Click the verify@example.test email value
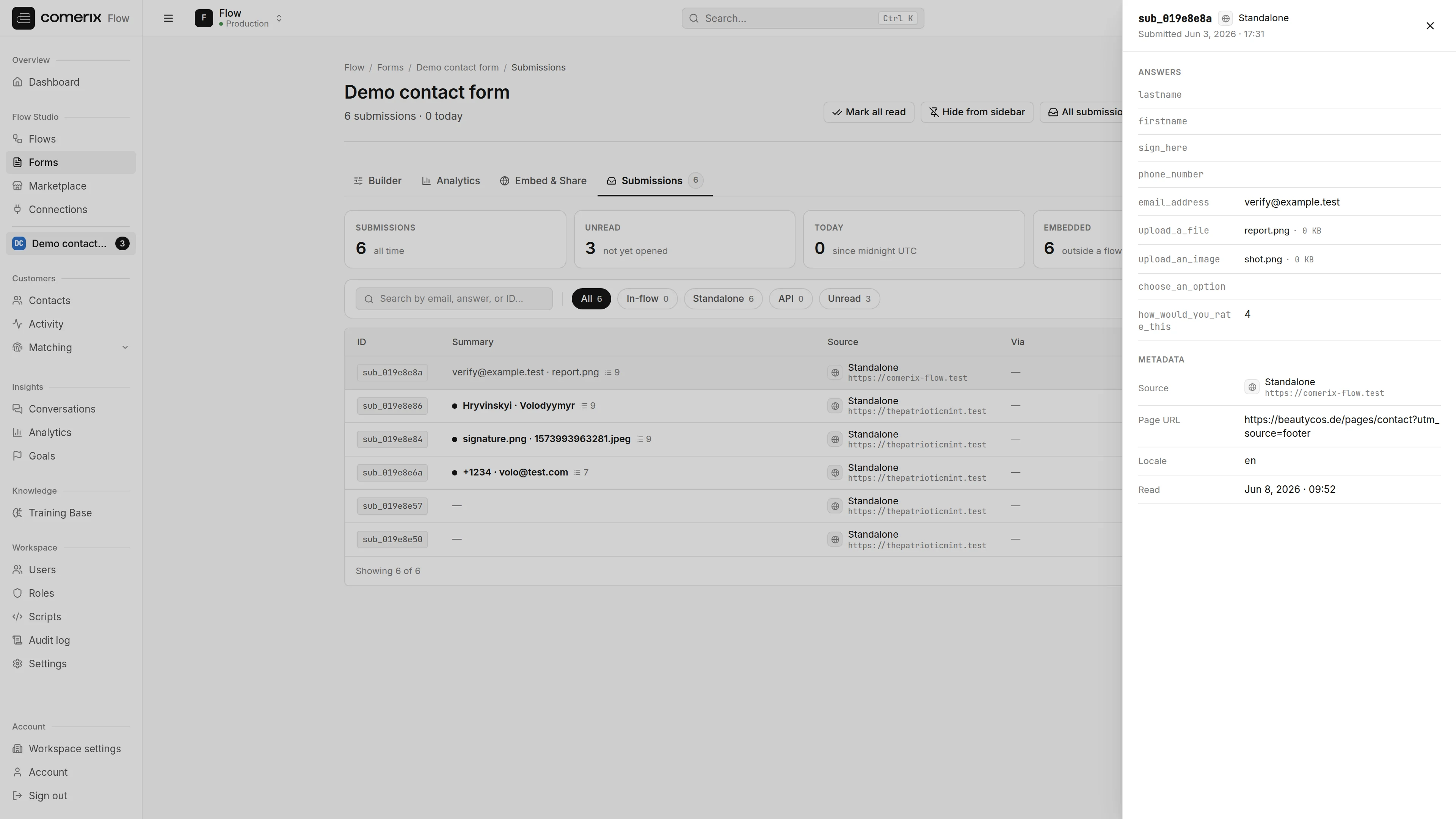Screen dimensions: 1456x819 click(1291, 202)
